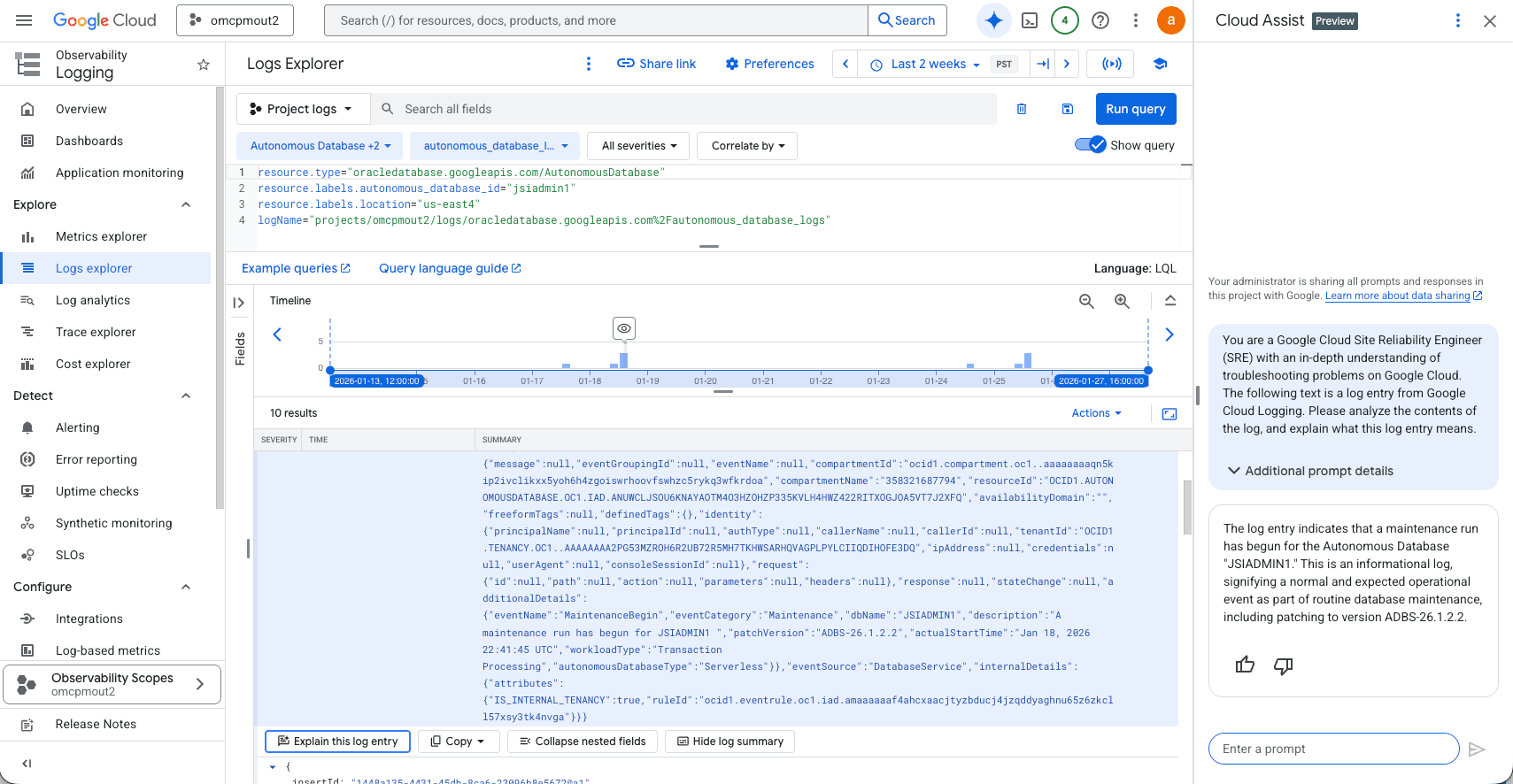Click Hide log summary
Image resolution: width=1513 pixels, height=784 pixels.
click(x=730, y=742)
